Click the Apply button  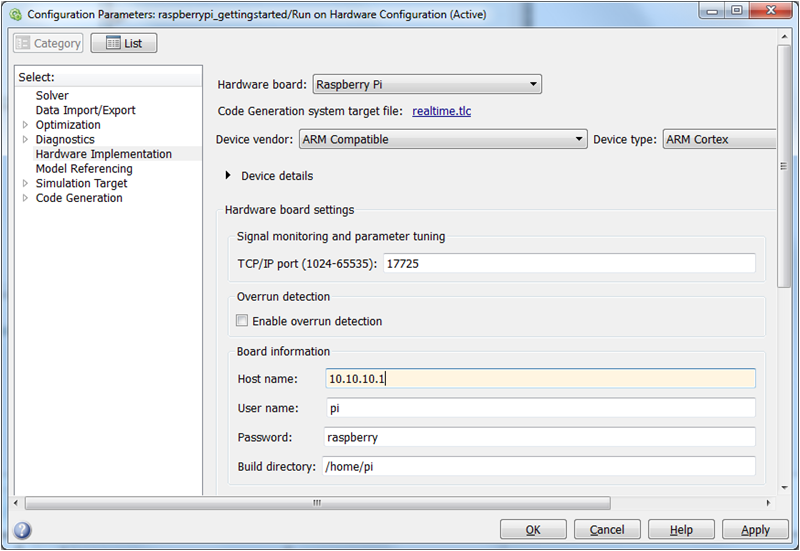755,530
